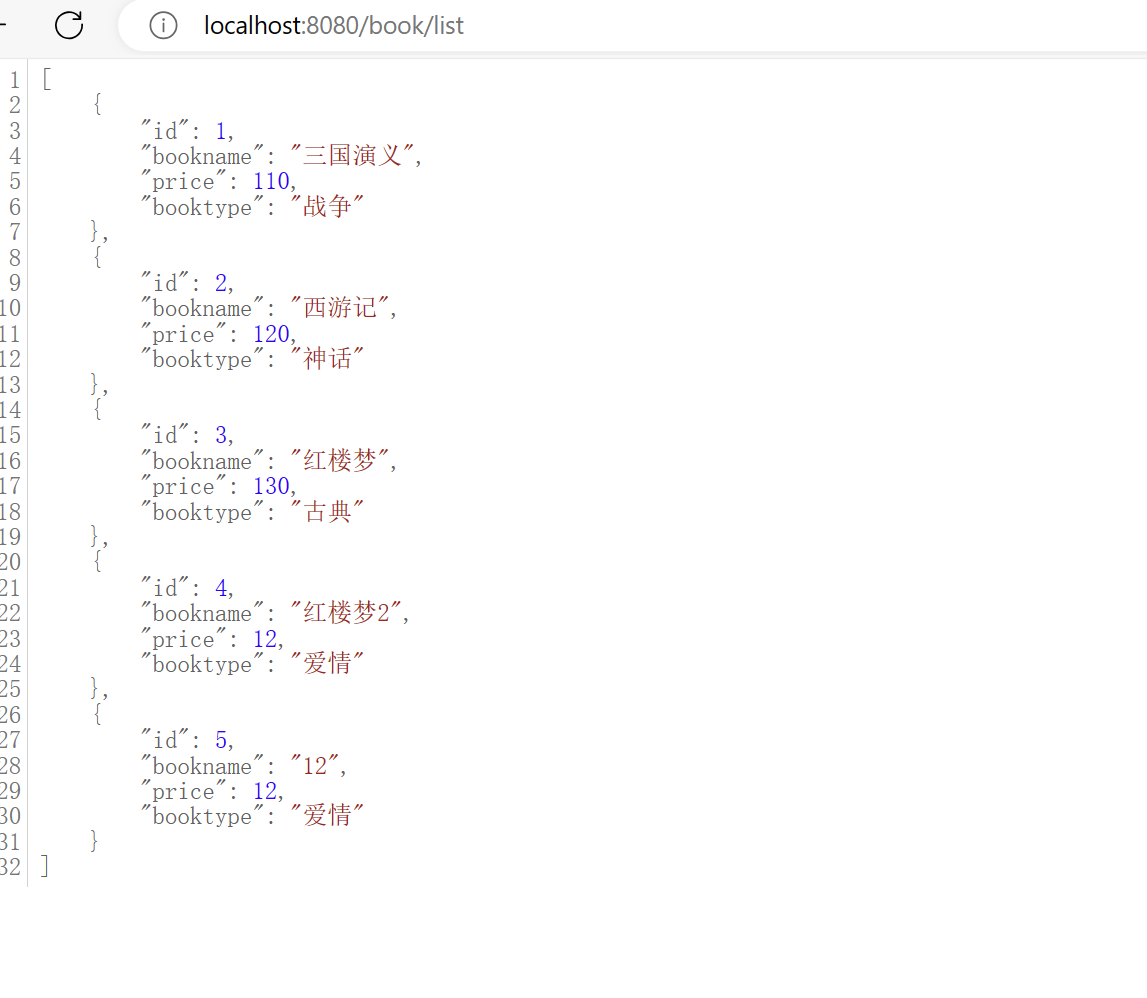Select the id value 2
The image size is (1147, 998).
coord(221,282)
